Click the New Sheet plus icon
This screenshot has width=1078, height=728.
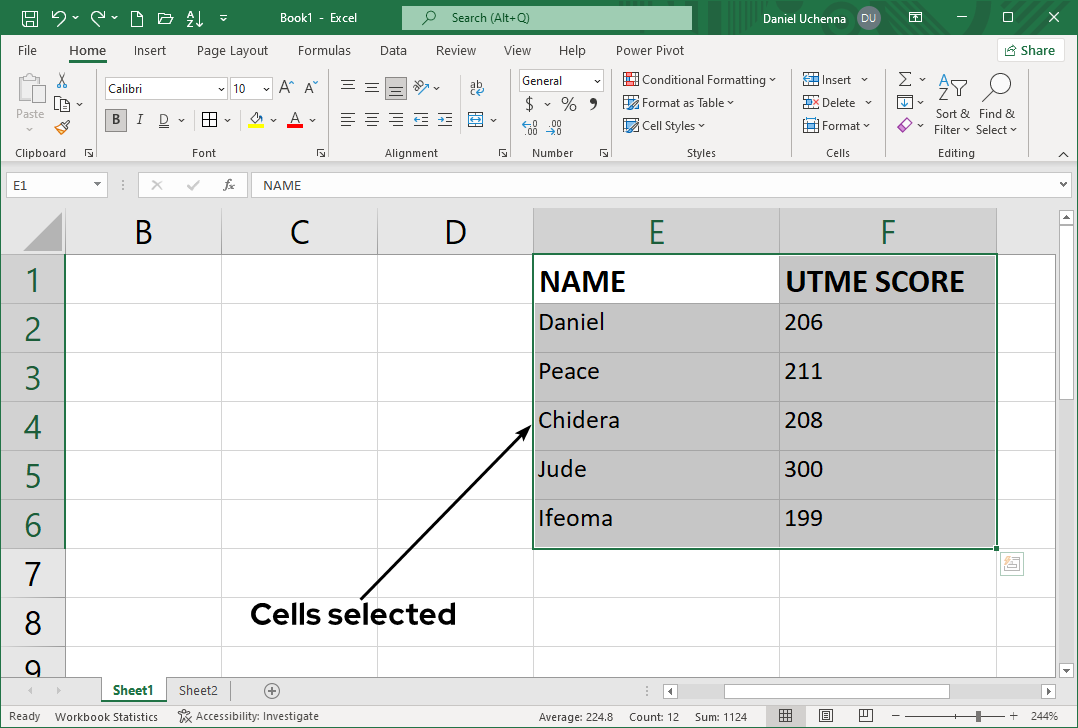(x=272, y=691)
